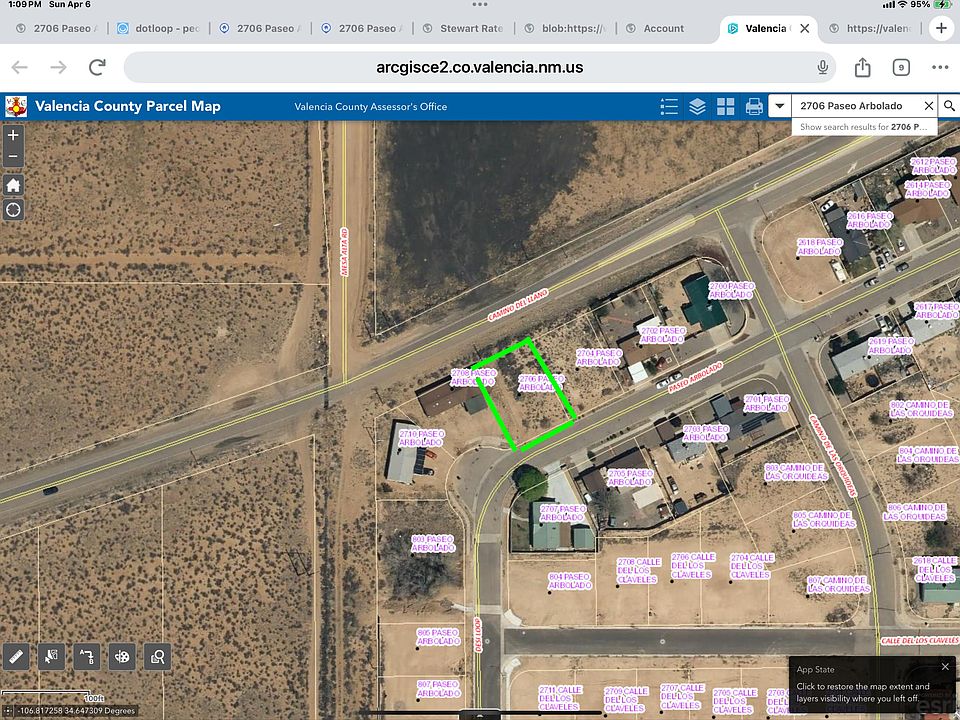Expand the search source dropdown arrow

click(779, 106)
